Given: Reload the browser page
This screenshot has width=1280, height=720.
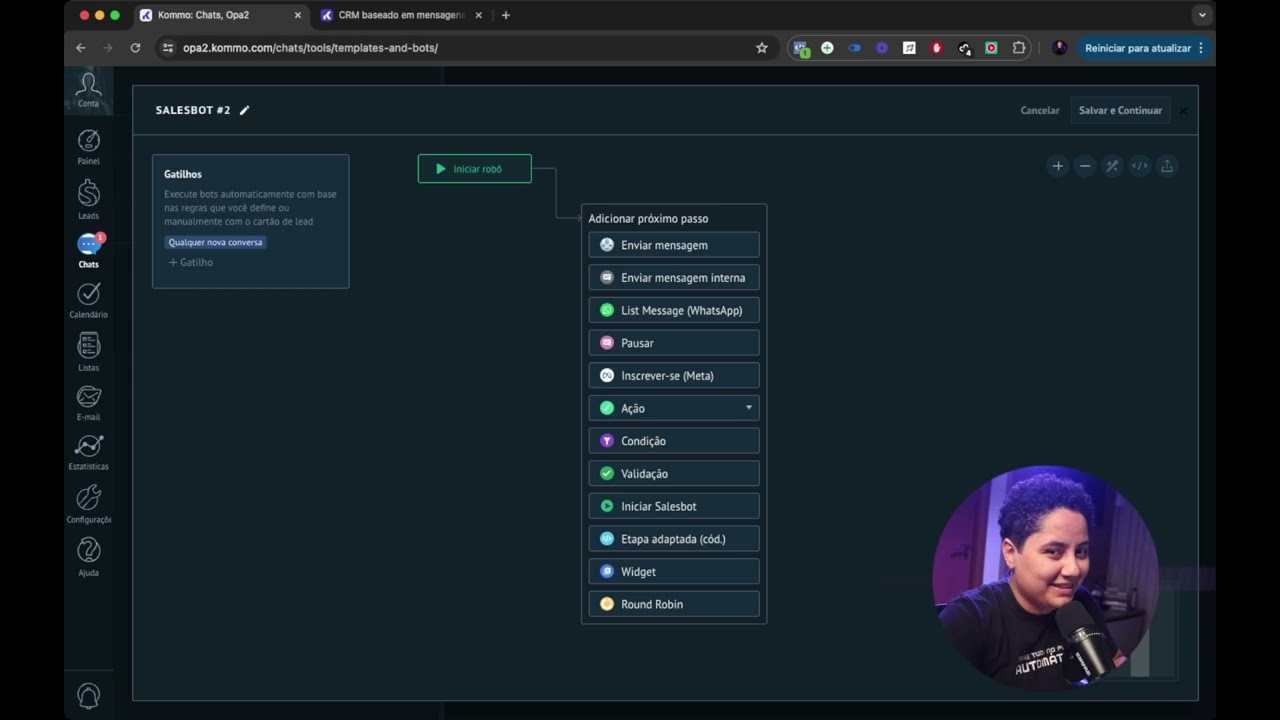Looking at the screenshot, I should (135, 48).
